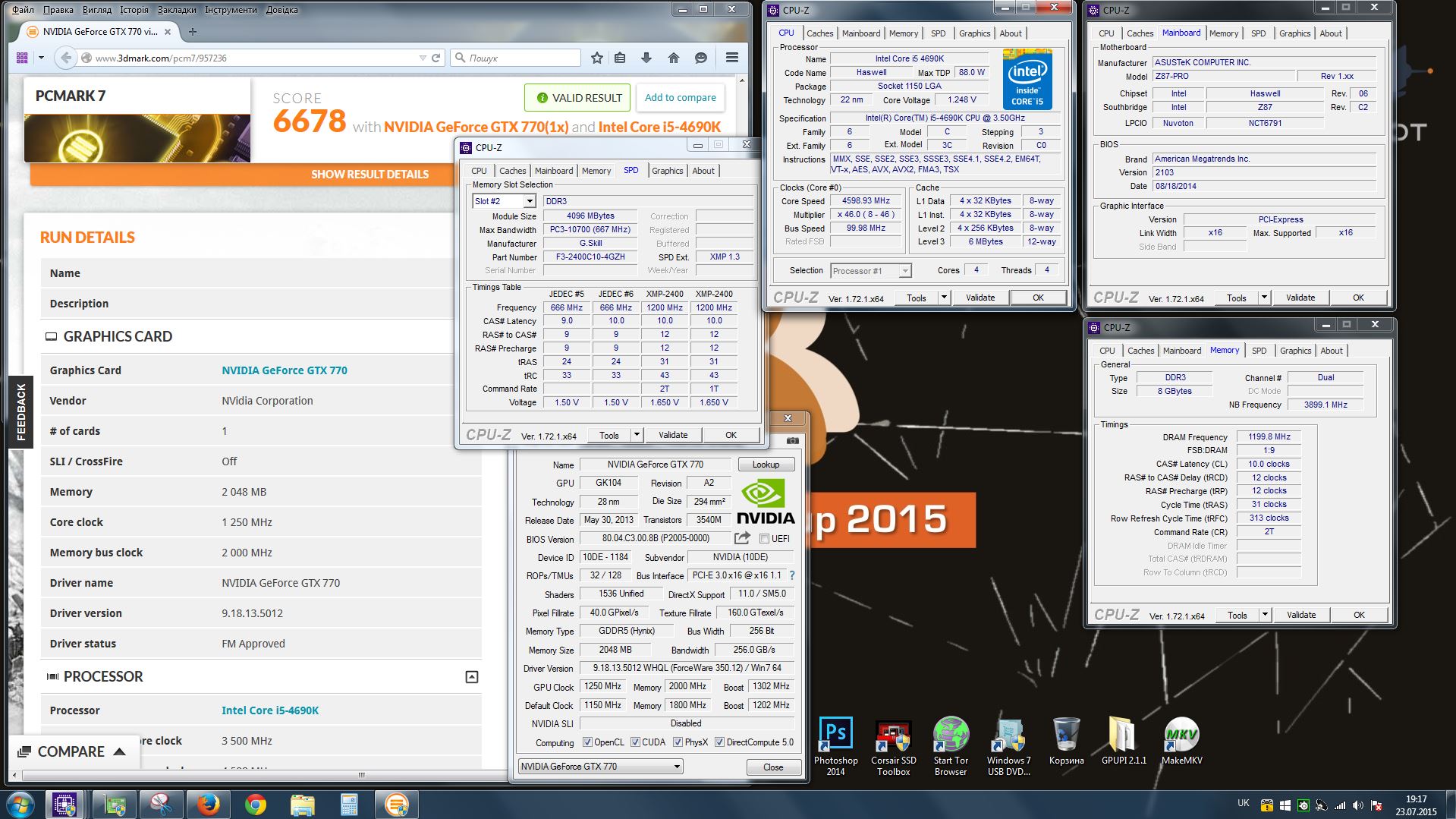Toggle the CUDA checkbox in GPU-Z
The height and width of the screenshot is (819, 1456).
tap(635, 742)
